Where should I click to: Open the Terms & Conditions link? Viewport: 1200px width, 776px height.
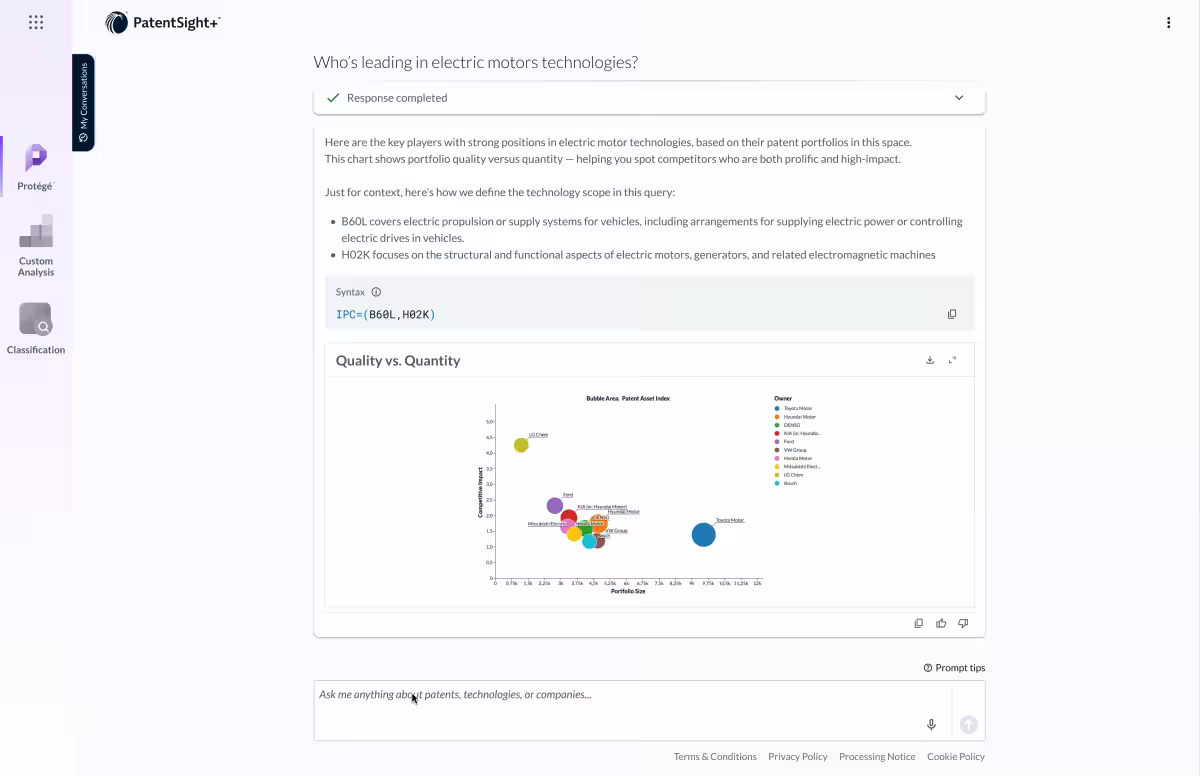click(714, 757)
